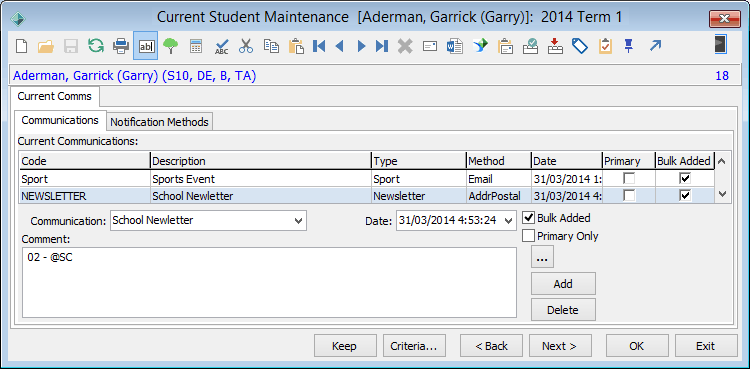This screenshot has width=750, height=369.
Task: Click the green tree icon
Action: tap(170, 46)
